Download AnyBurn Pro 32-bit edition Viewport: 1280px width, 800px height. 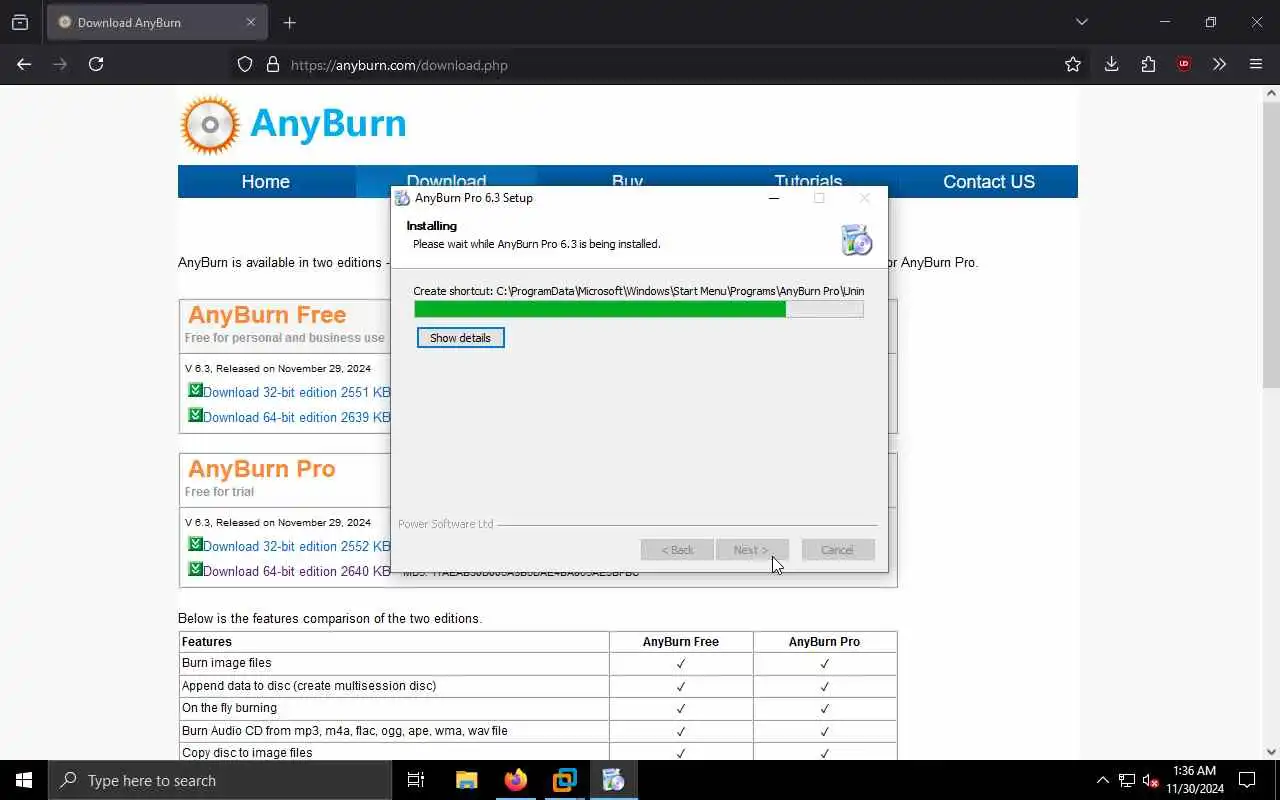click(296, 547)
